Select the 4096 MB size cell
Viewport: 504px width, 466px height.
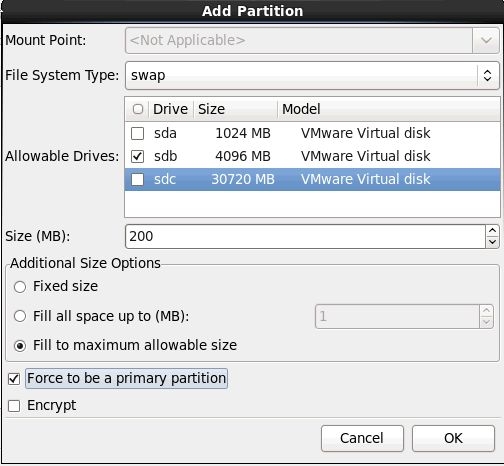(243, 156)
